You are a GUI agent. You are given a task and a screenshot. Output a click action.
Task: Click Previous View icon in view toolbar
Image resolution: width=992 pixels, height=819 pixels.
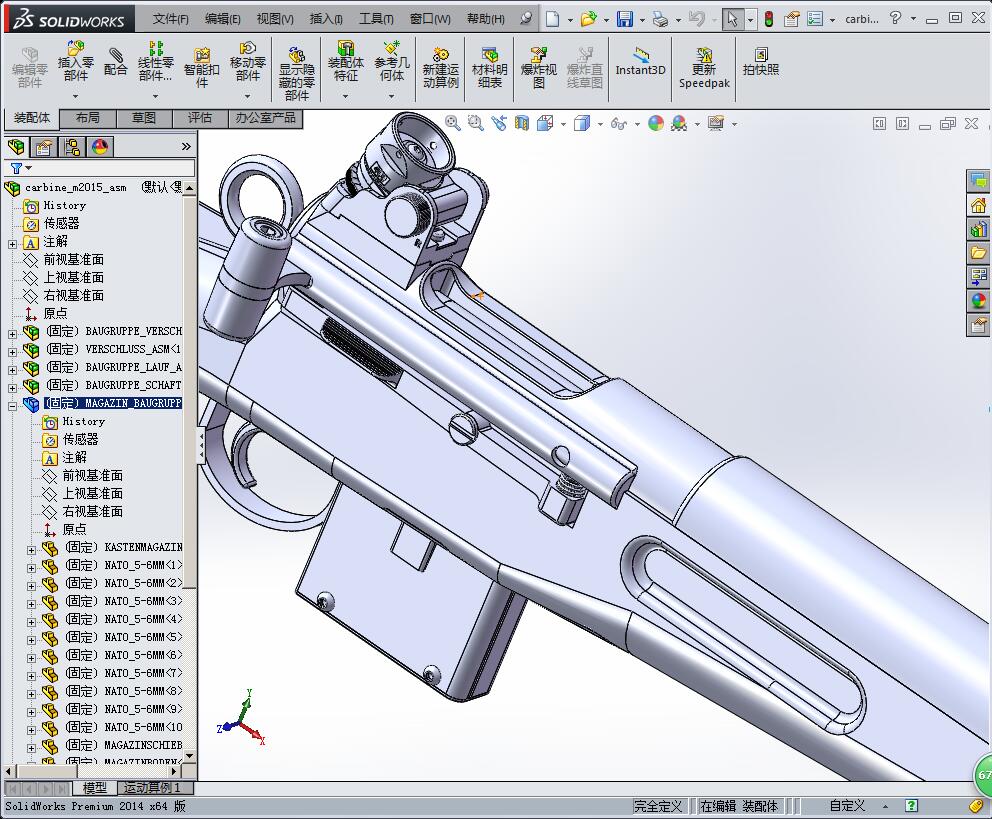[499, 123]
